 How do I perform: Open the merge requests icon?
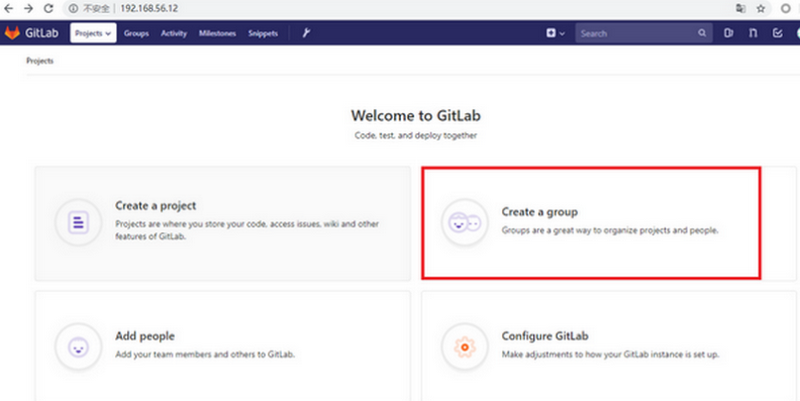[x=753, y=33]
